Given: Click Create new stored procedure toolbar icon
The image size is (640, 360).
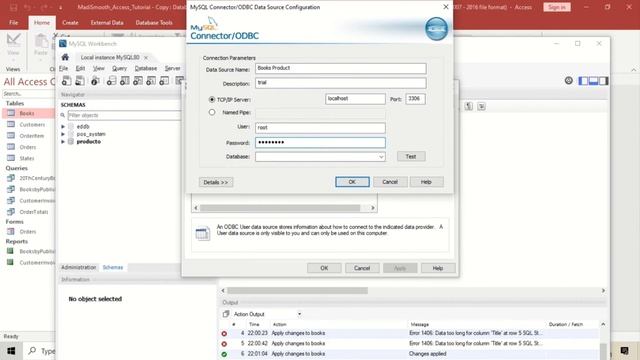Looking at the screenshot, I should pos(151,81).
